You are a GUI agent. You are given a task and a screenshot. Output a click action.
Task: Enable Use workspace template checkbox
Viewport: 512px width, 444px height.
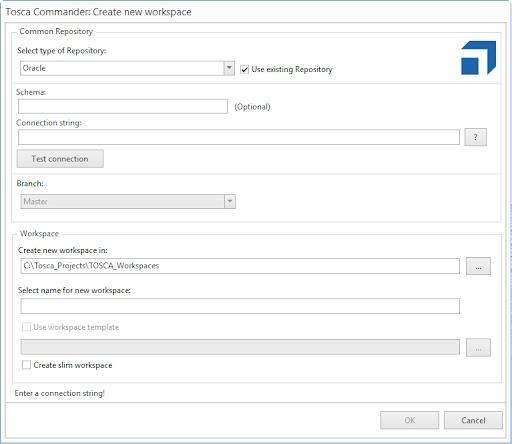(x=26, y=327)
